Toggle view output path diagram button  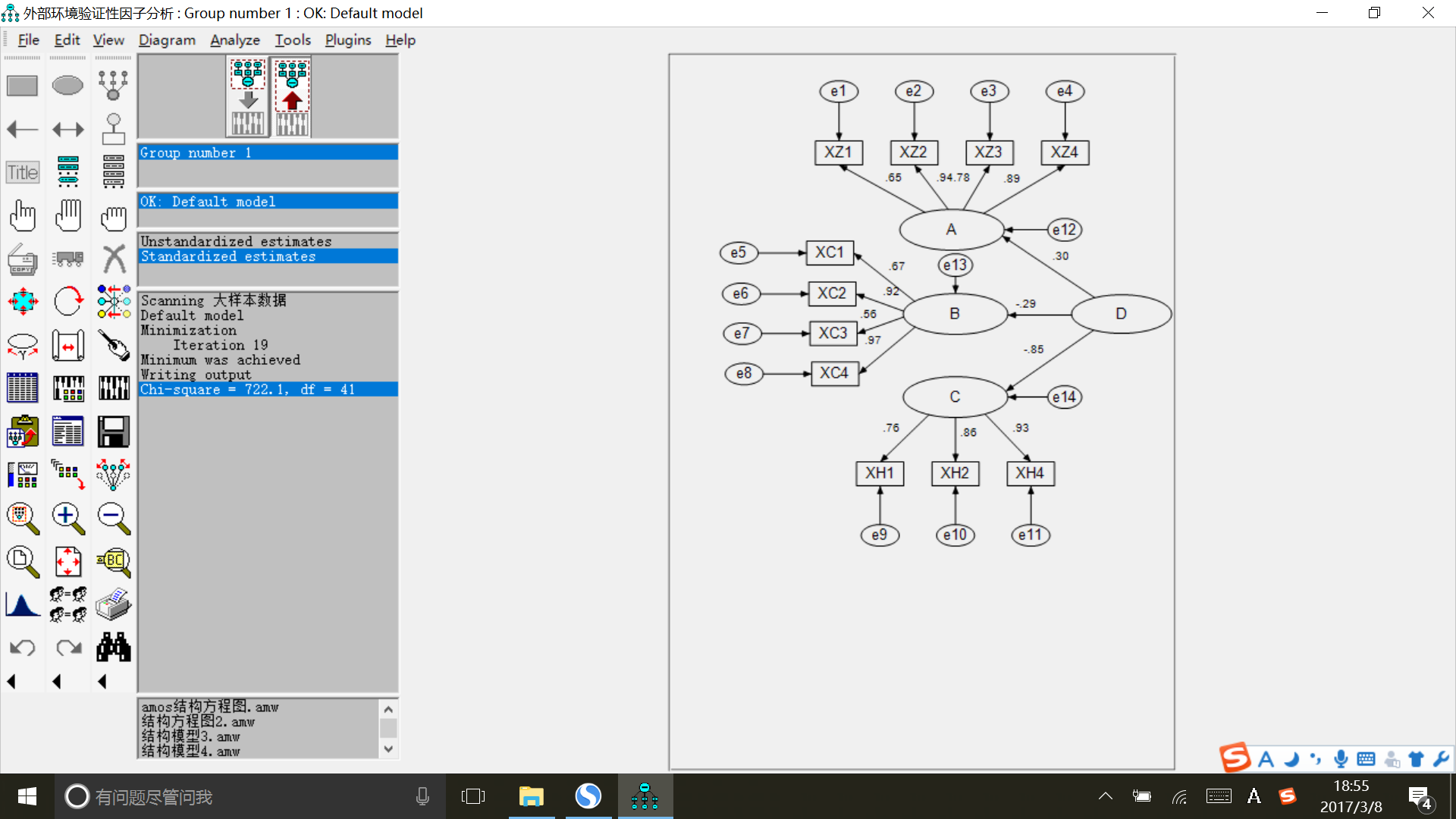292,97
